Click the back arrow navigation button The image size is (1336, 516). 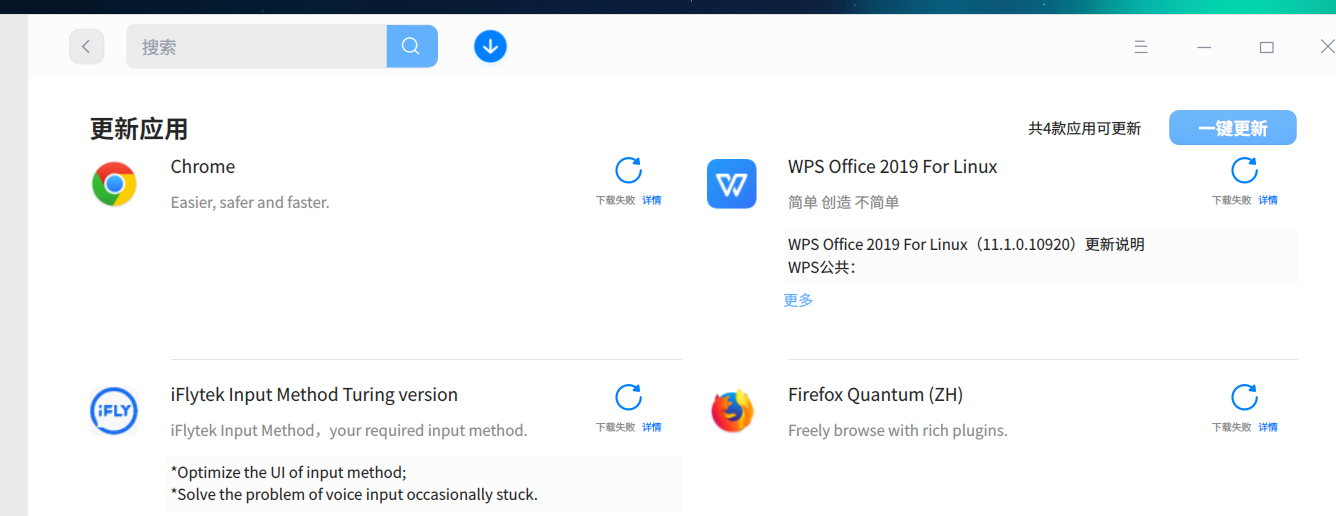(x=87, y=46)
